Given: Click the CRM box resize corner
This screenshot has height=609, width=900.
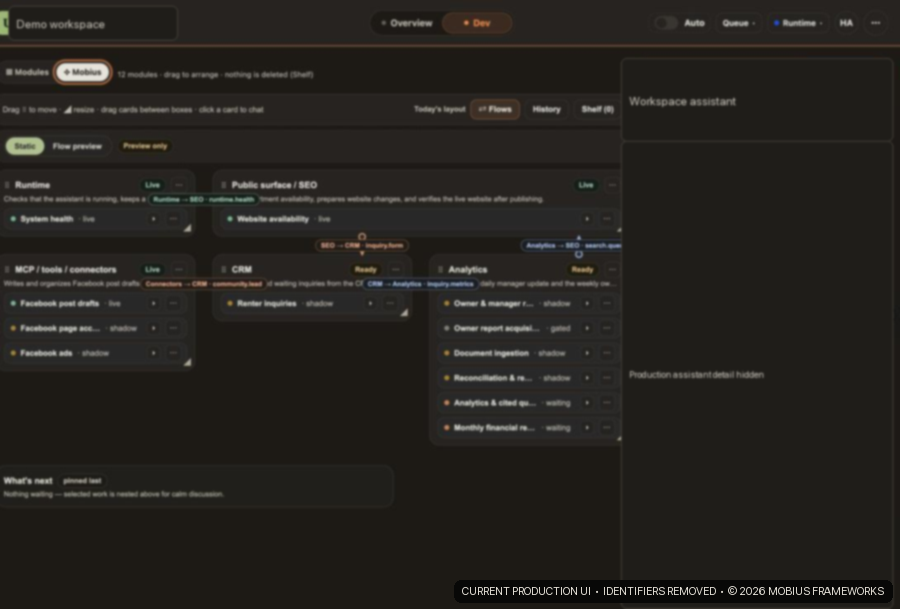Looking at the screenshot, I should 404,313.
